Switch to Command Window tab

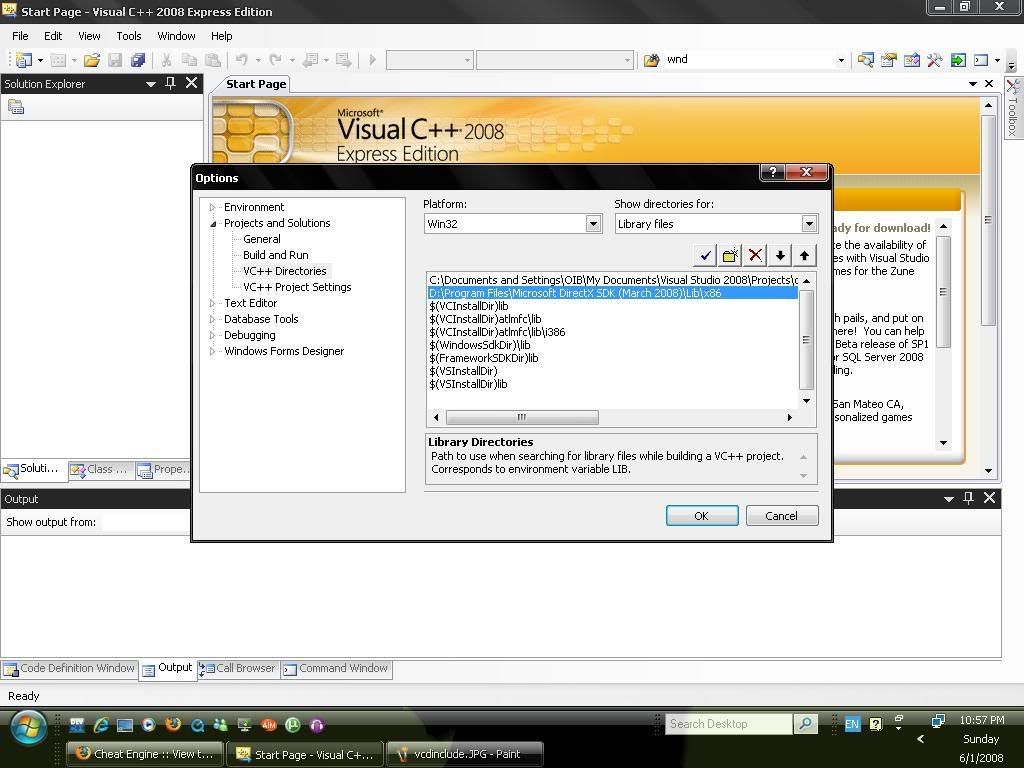pos(336,669)
